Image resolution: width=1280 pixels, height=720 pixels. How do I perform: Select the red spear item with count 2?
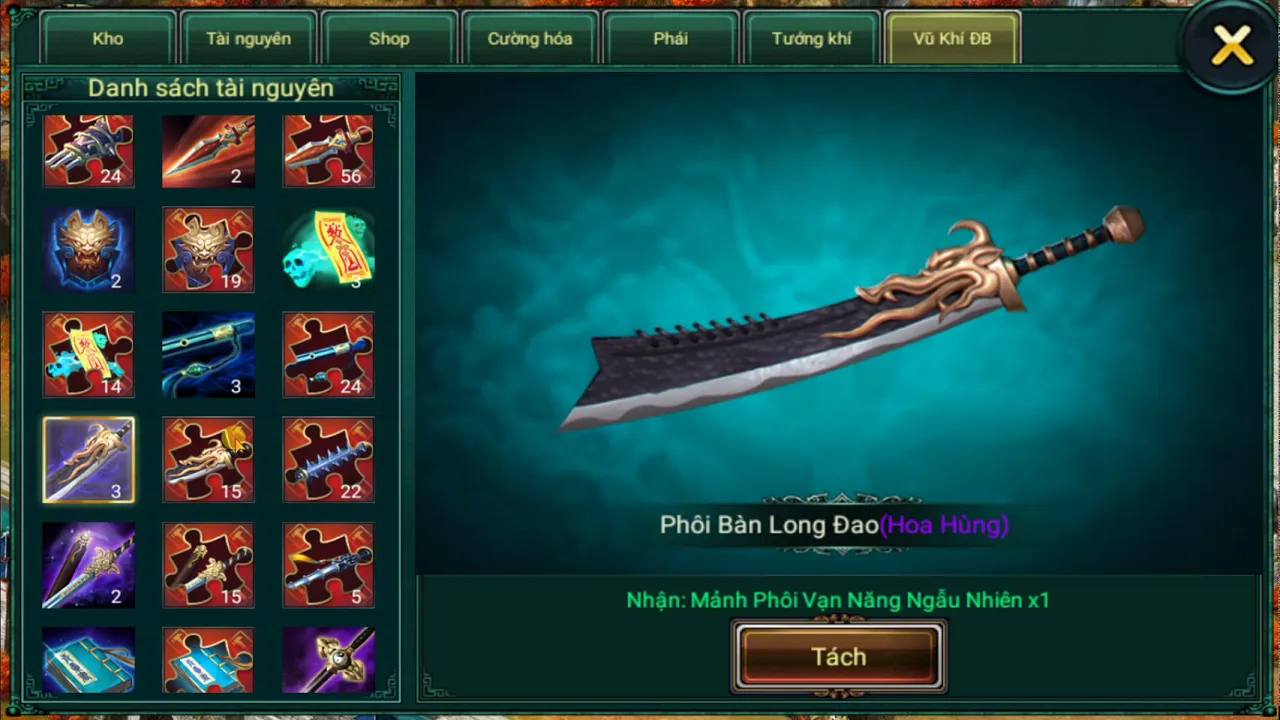coord(208,150)
